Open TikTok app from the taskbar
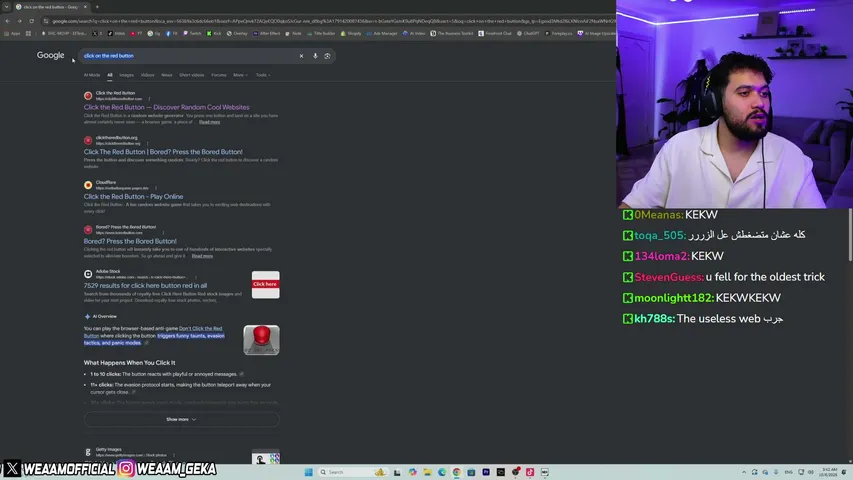The height and width of the screenshot is (480, 853). (530, 472)
